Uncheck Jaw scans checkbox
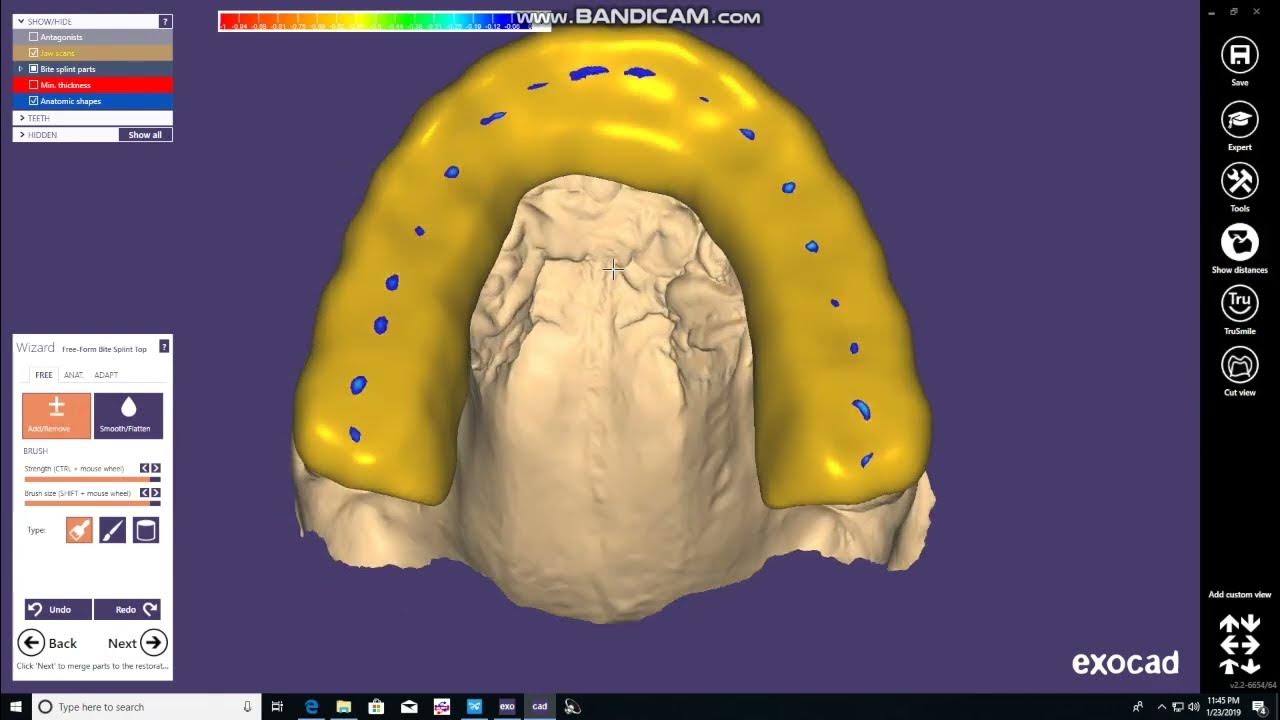The image size is (1280, 720). pos(34,53)
